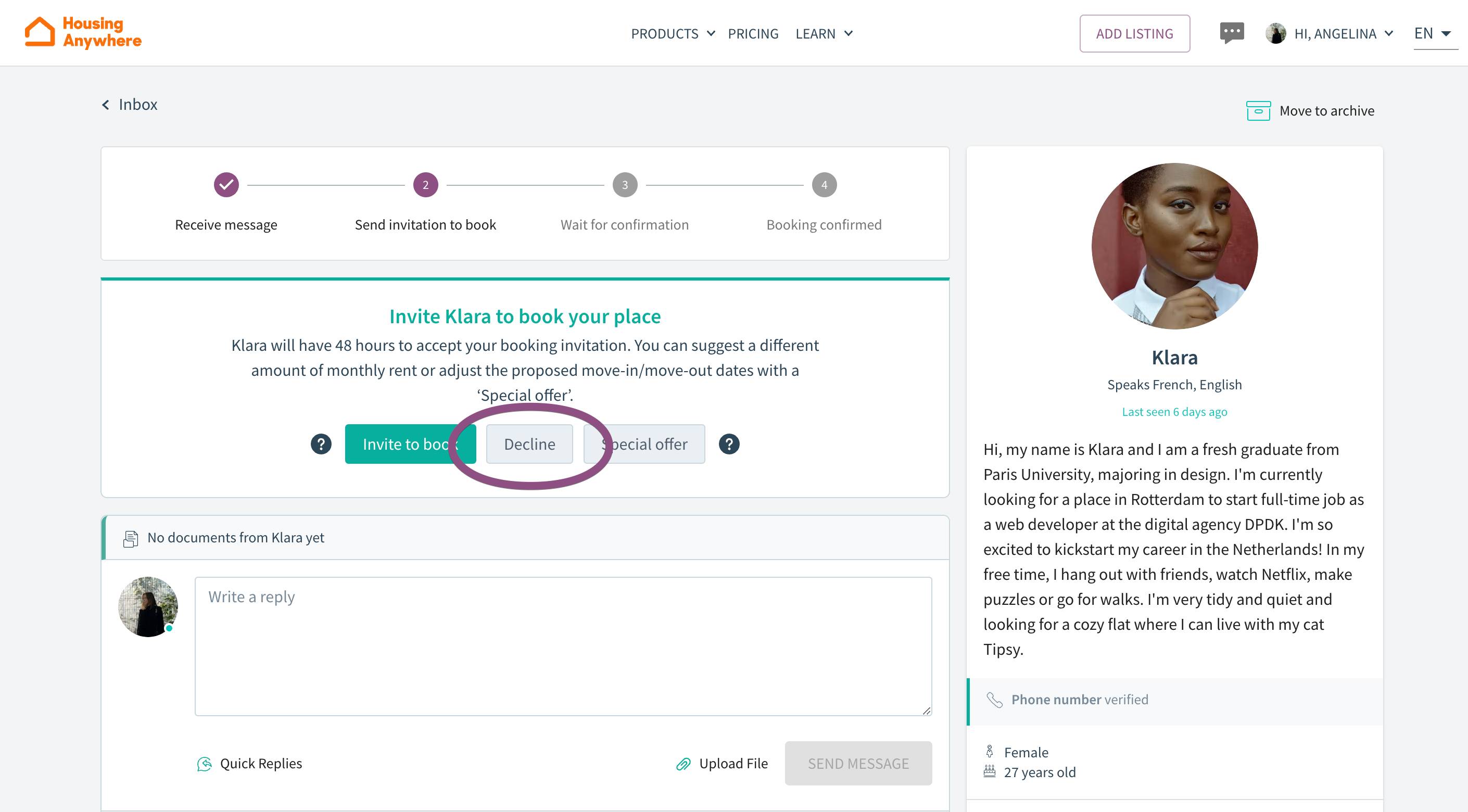This screenshot has height=812, width=1468.
Task: Click the completed Receive message step checkmark
Action: [x=226, y=185]
